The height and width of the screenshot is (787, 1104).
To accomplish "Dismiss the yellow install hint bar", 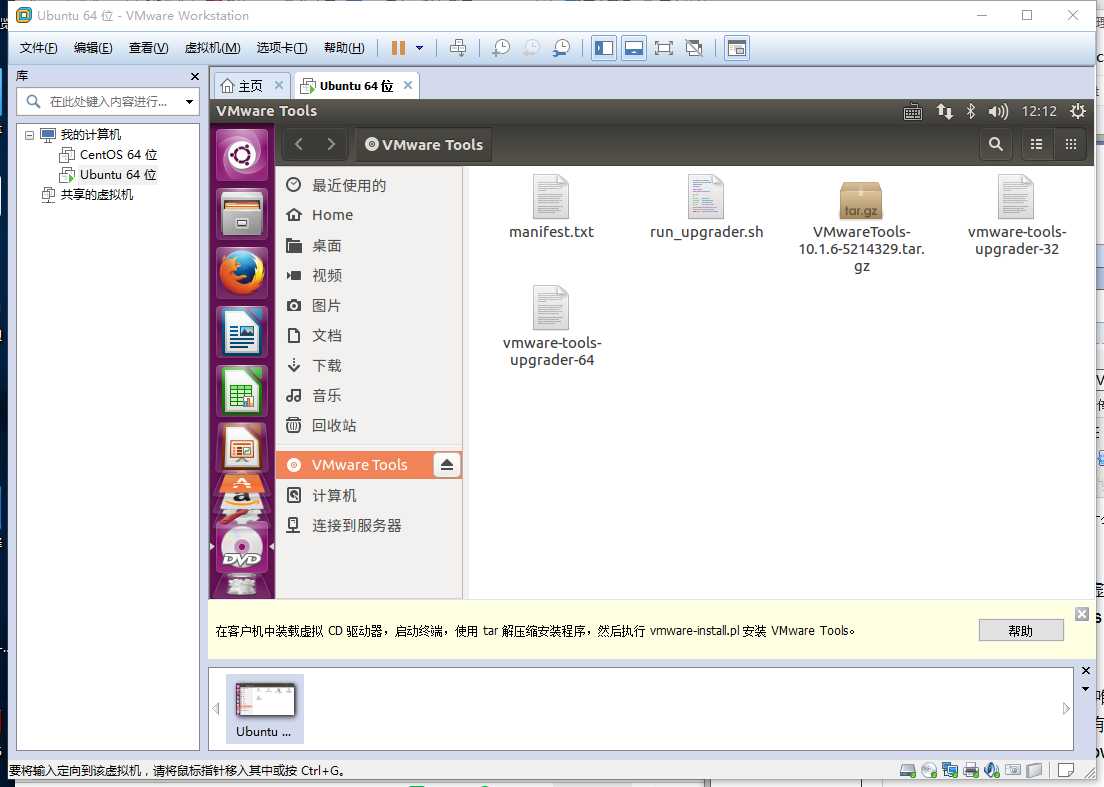I will pos(1082,614).
